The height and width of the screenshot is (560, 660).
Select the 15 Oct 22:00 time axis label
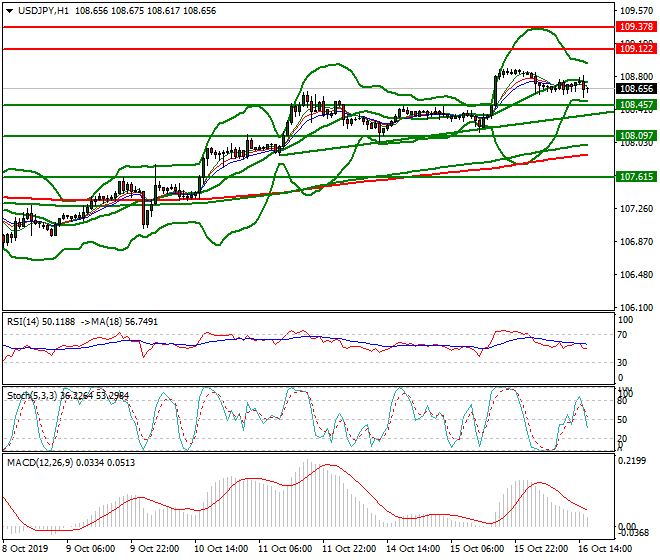[x=541, y=549]
